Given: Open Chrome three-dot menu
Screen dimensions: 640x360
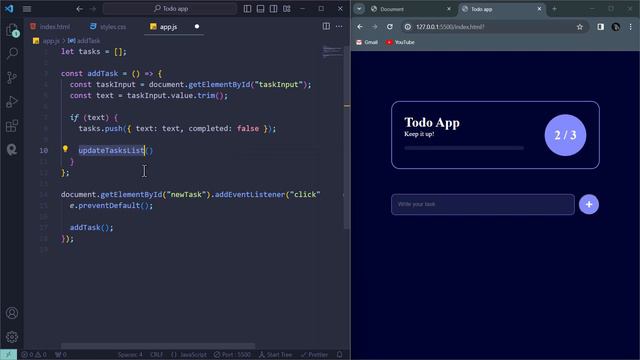Looking at the screenshot, I should click(631, 27).
